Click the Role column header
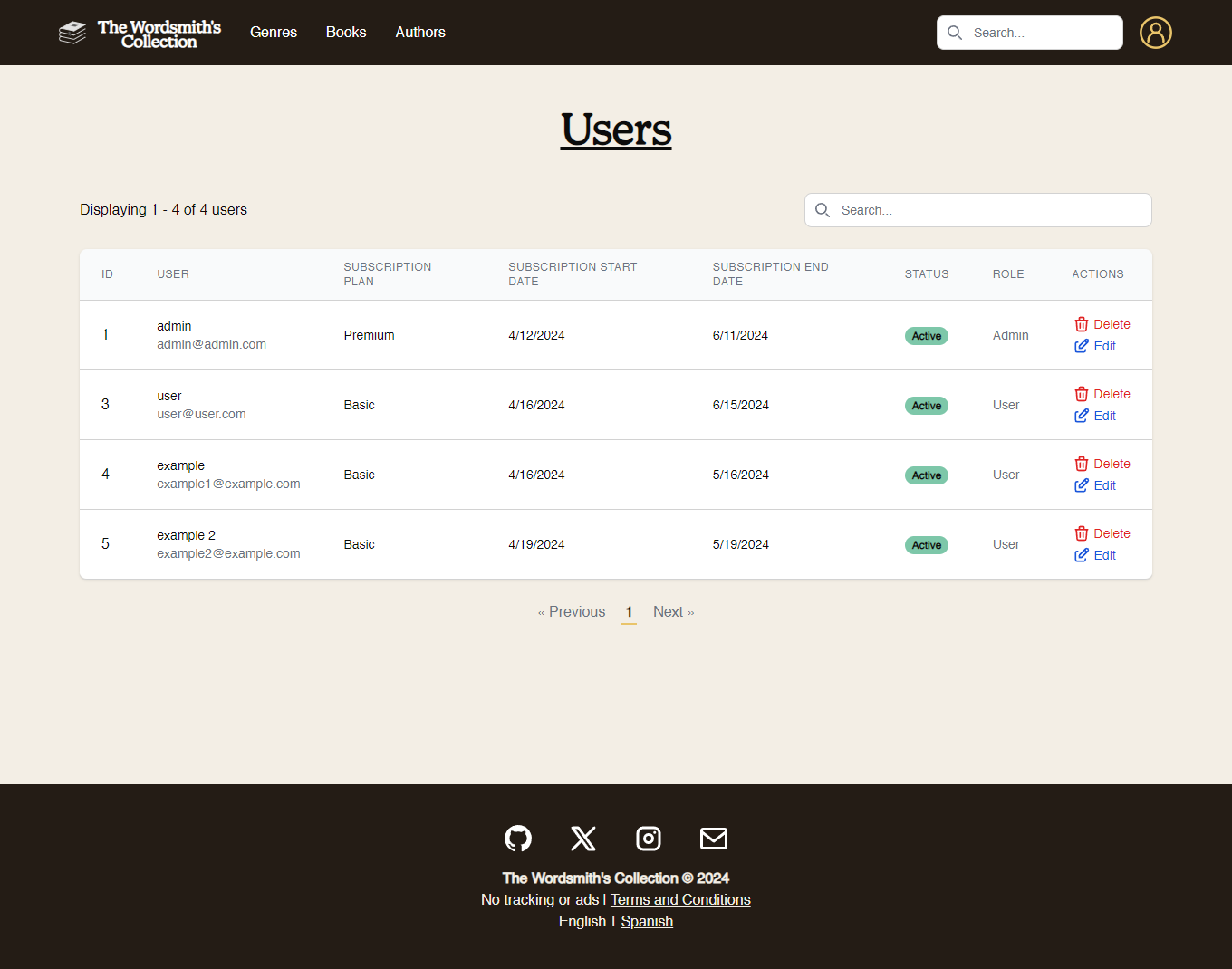The image size is (1232, 969). [1008, 274]
